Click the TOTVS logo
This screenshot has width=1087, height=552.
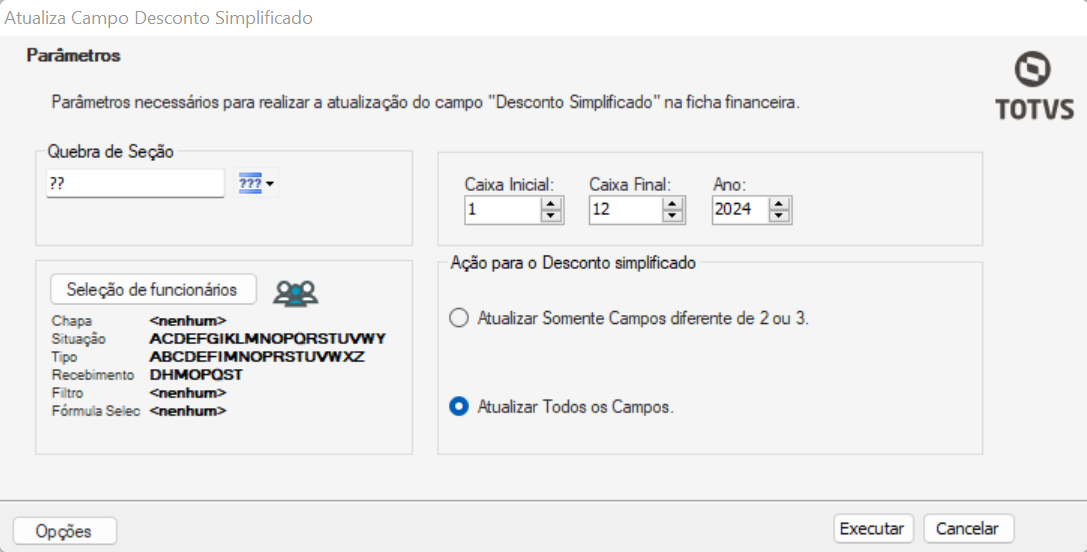[1033, 87]
